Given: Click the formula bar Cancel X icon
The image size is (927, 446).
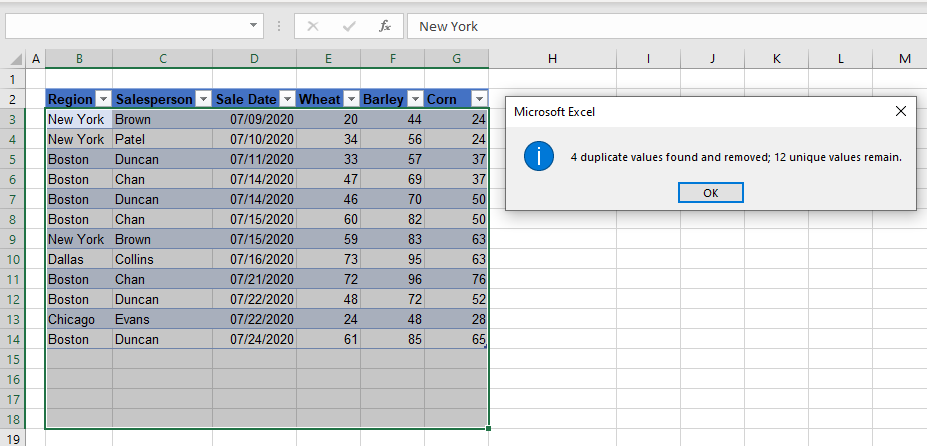Looking at the screenshot, I should click(313, 26).
